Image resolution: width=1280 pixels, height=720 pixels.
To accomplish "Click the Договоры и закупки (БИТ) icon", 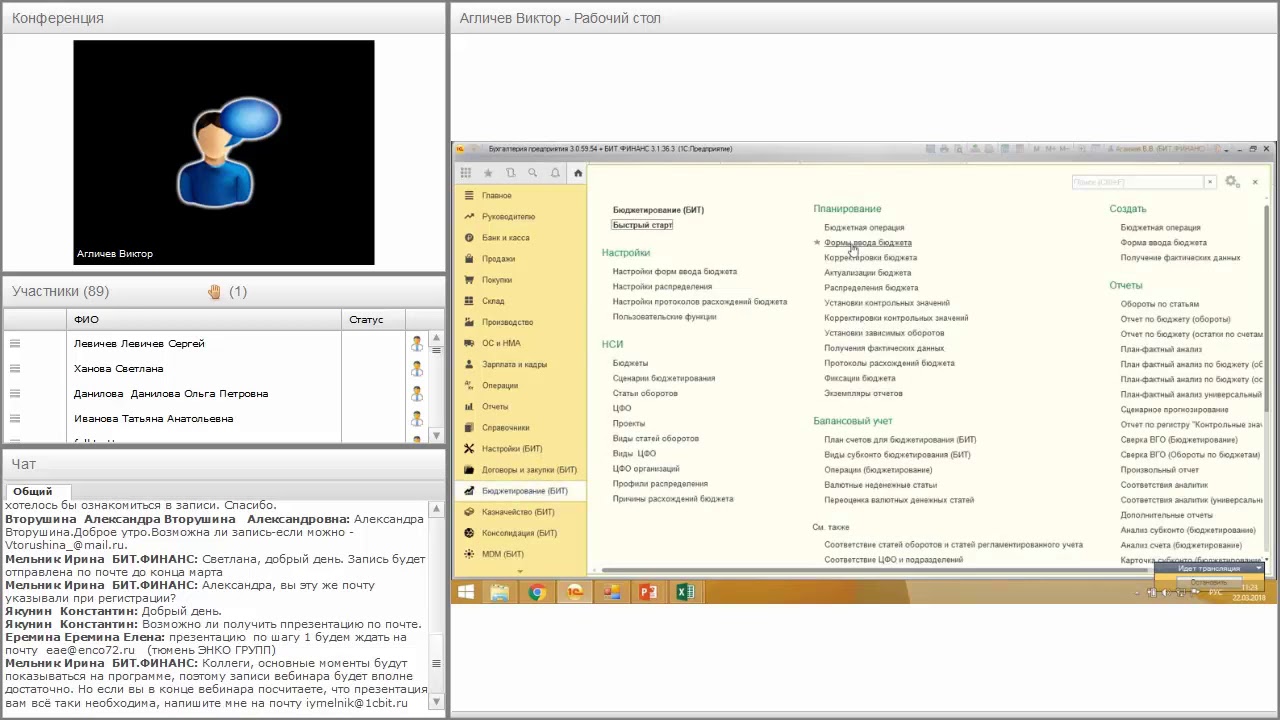I will coord(469,470).
